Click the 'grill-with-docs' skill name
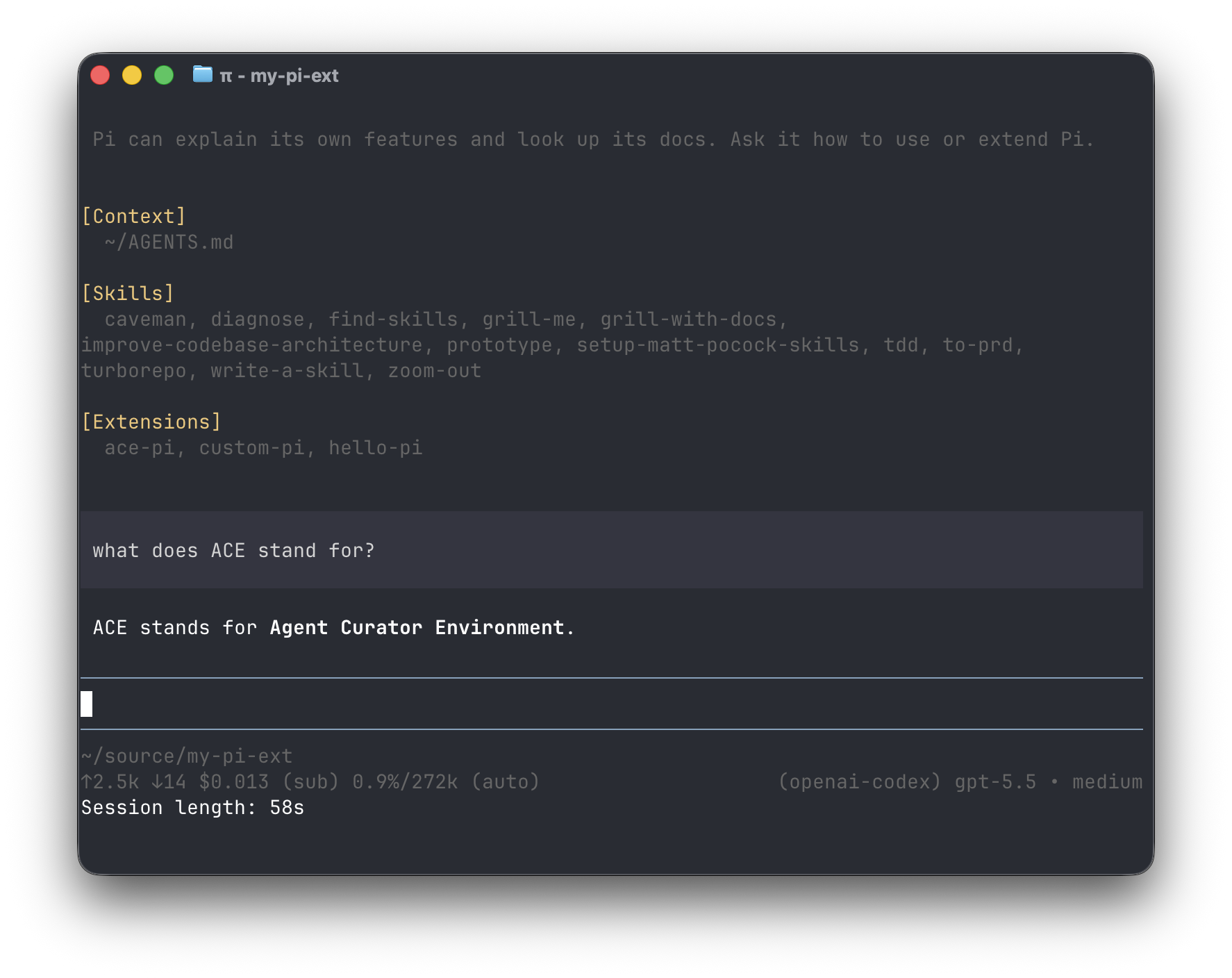 (688, 320)
